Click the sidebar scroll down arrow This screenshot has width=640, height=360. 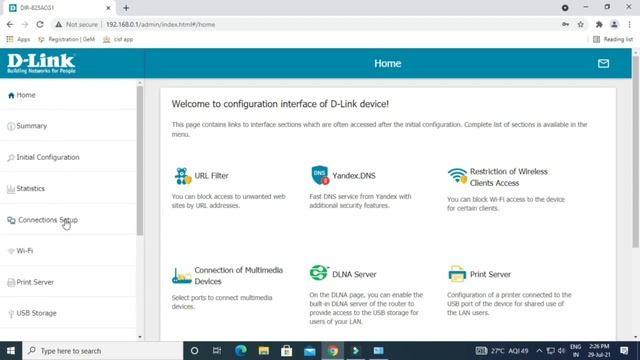[x=140, y=337]
